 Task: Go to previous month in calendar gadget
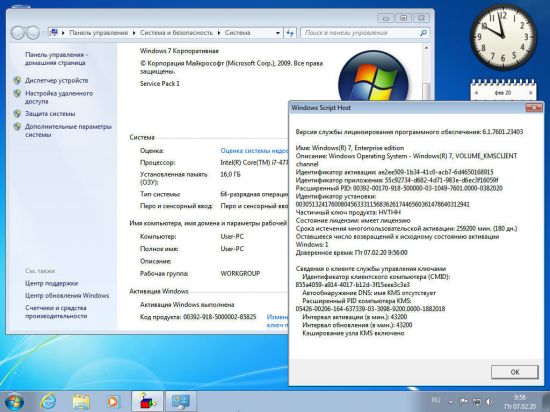click(x=476, y=93)
